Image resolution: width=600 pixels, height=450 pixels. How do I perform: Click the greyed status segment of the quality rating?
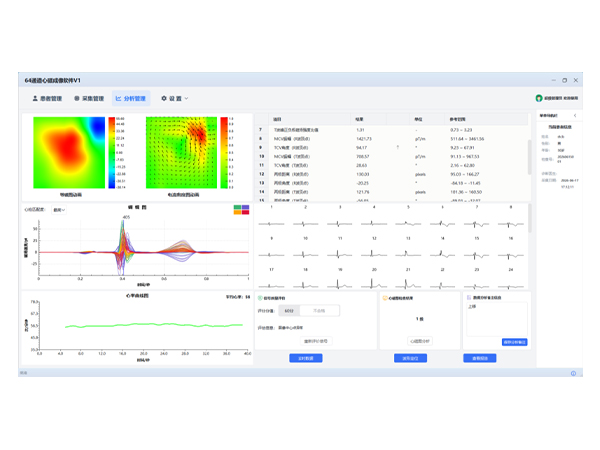pyautogui.click(x=319, y=311)
